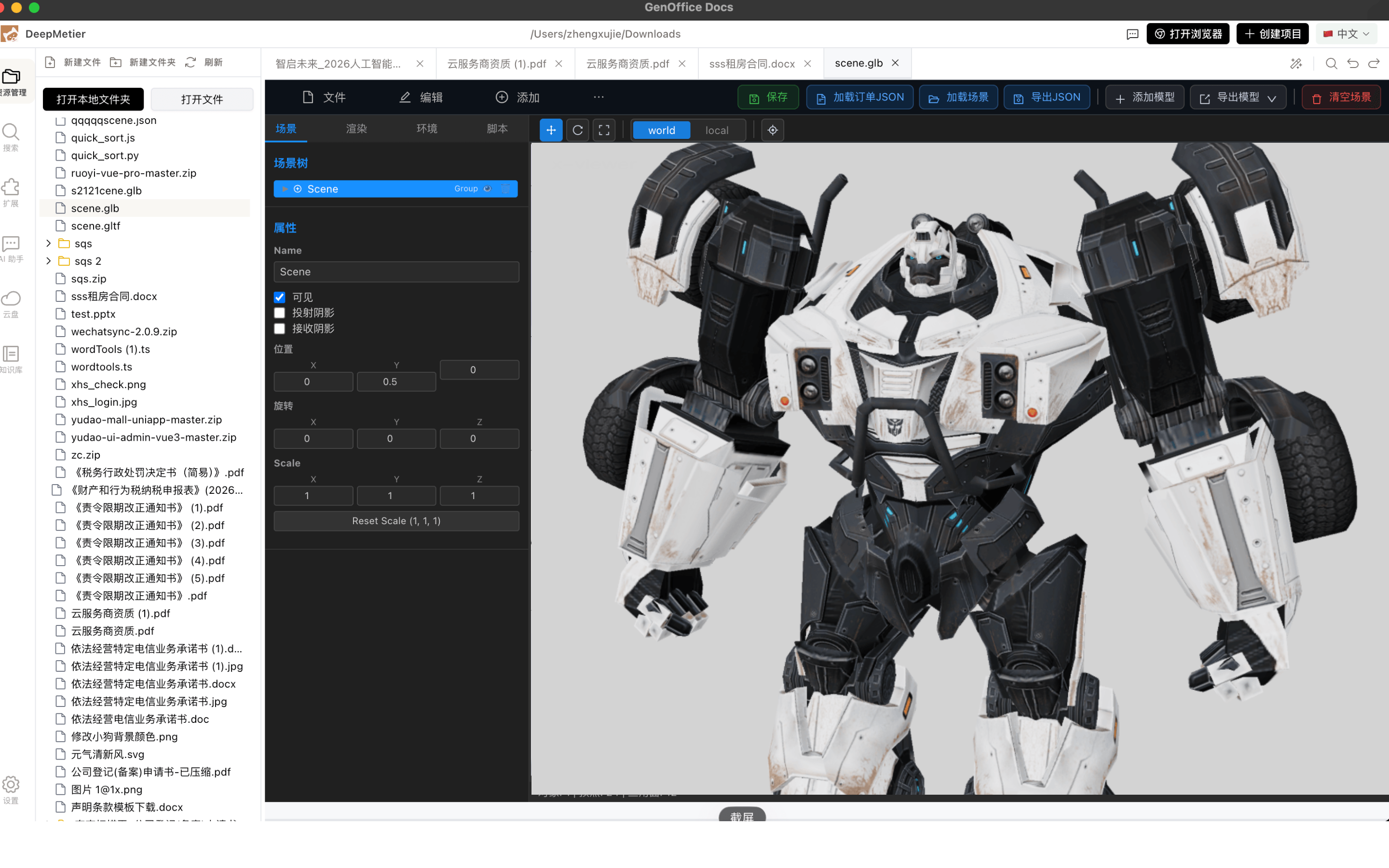Switch to the 环境 tab
Screen dimensions: 1389x868
pyautogui.click(x=427, y=129)
